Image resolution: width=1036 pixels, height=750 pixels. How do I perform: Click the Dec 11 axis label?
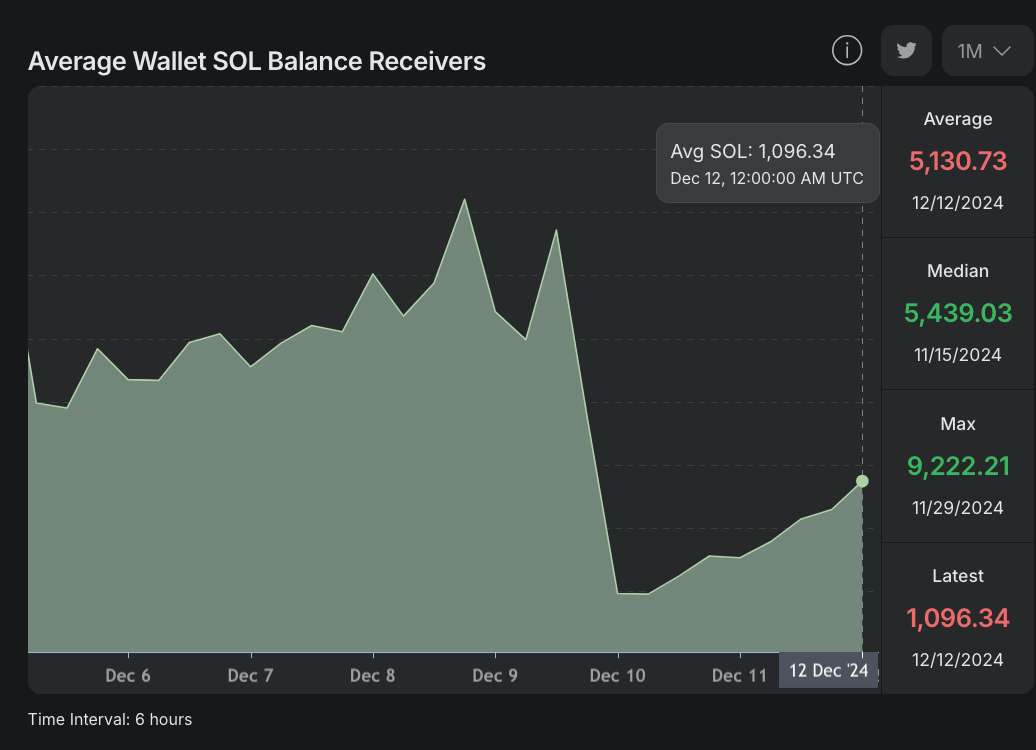739,676
